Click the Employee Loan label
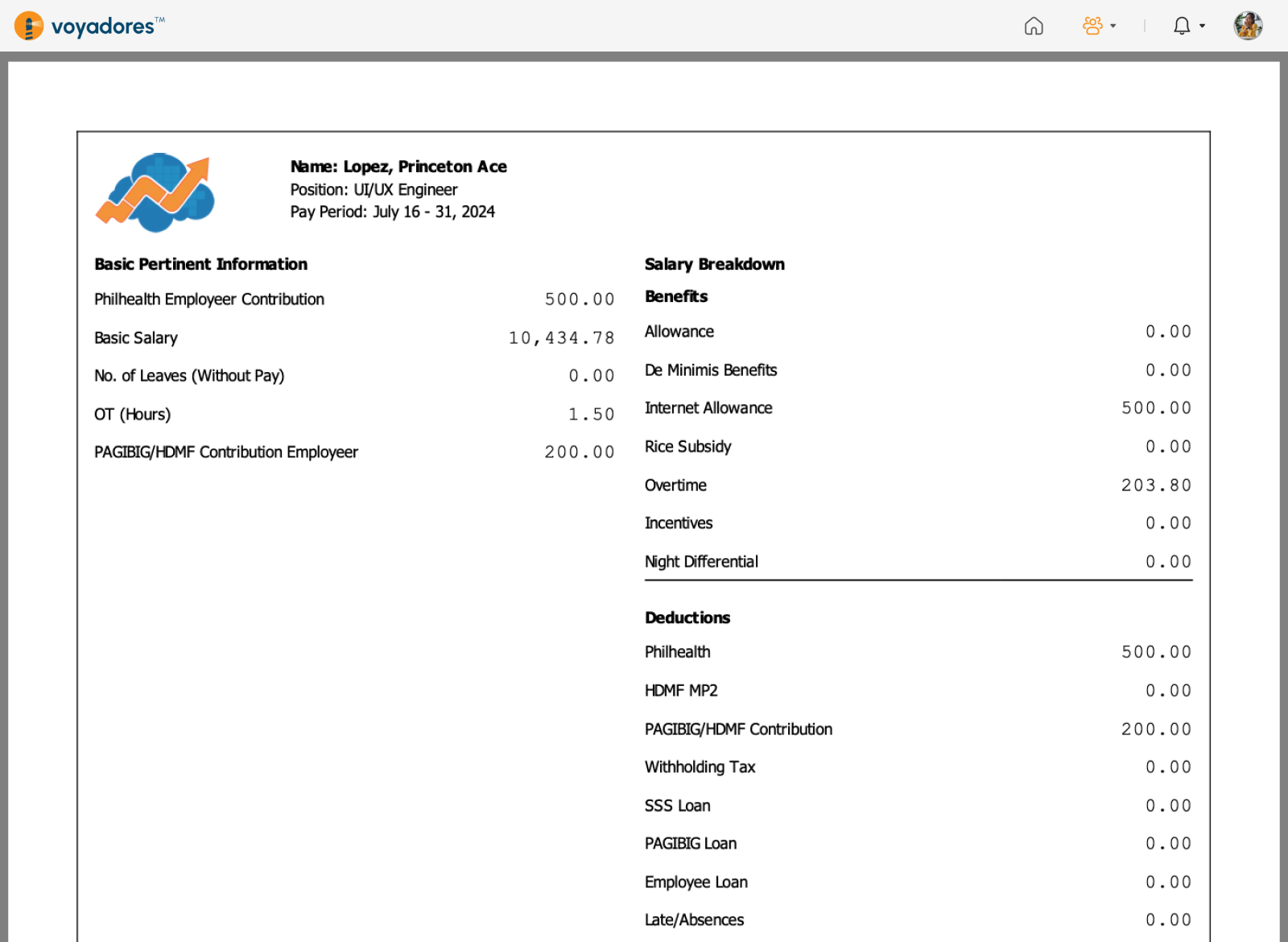 696,882
